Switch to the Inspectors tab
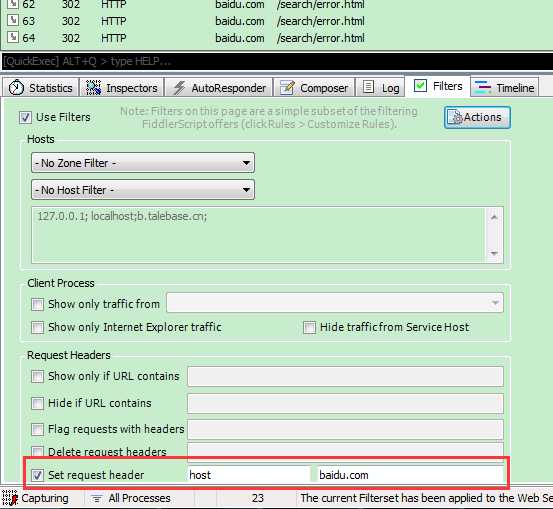This screenshot has height=509, width=553. (x=122, y=87)
